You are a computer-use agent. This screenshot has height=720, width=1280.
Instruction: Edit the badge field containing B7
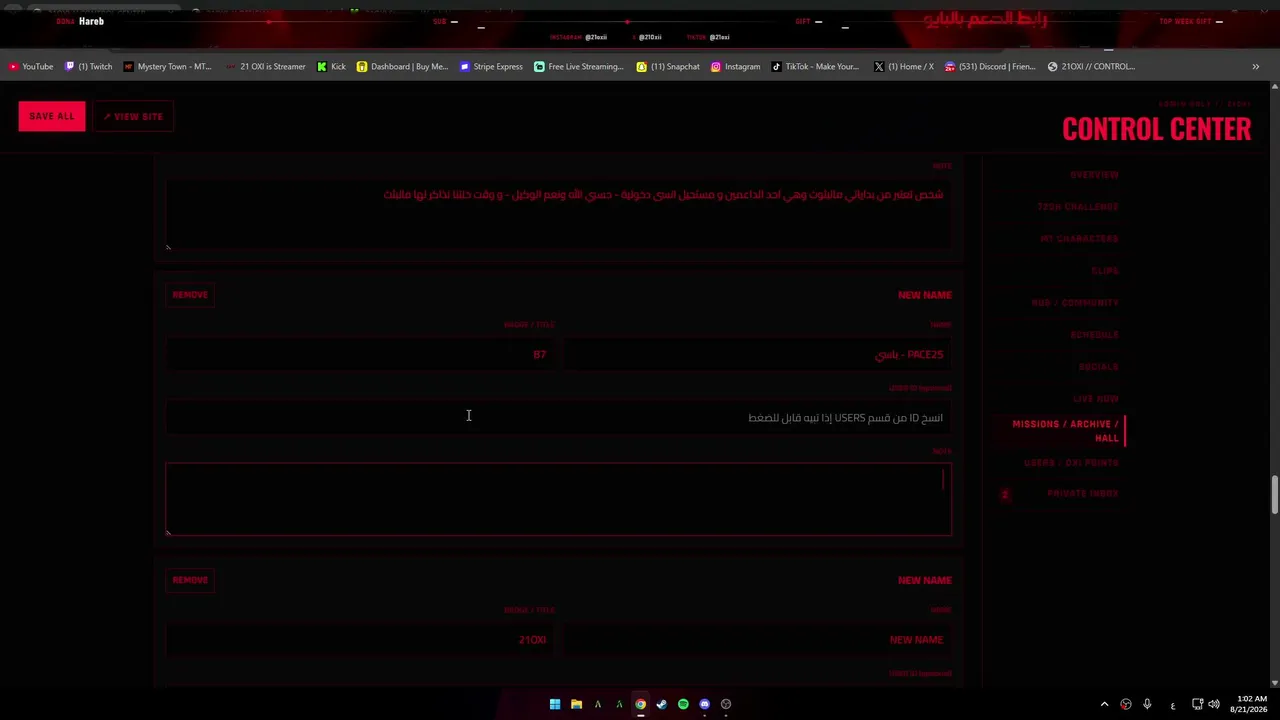click(x=360, y=355)
